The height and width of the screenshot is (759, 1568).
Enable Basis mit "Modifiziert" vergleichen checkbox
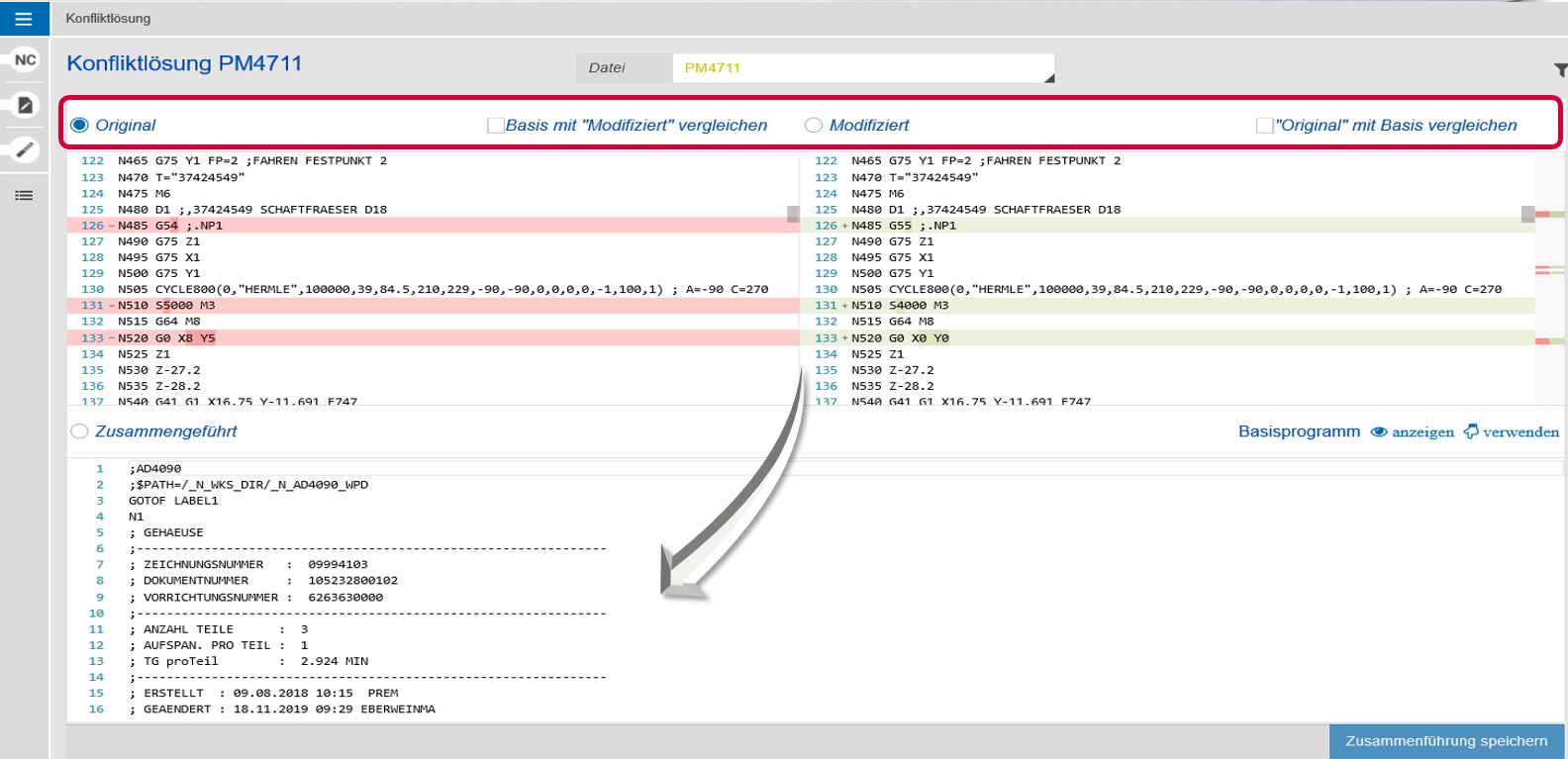(x=495, y=126)
